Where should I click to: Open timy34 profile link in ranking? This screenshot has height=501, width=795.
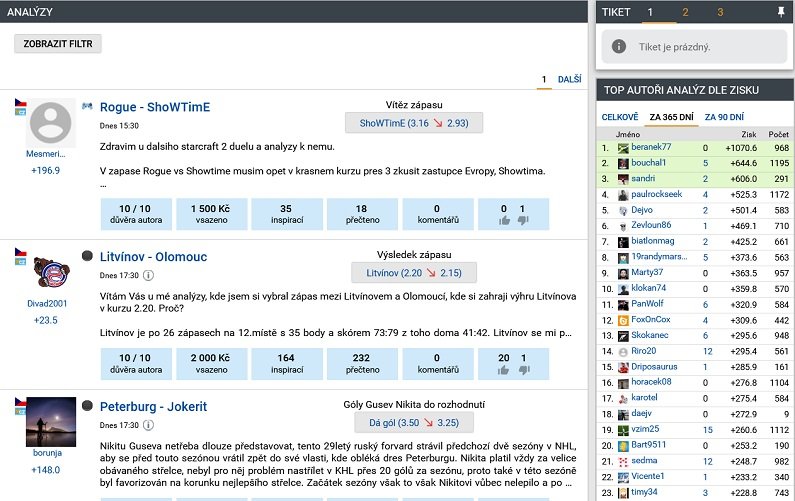click(644, 492)
